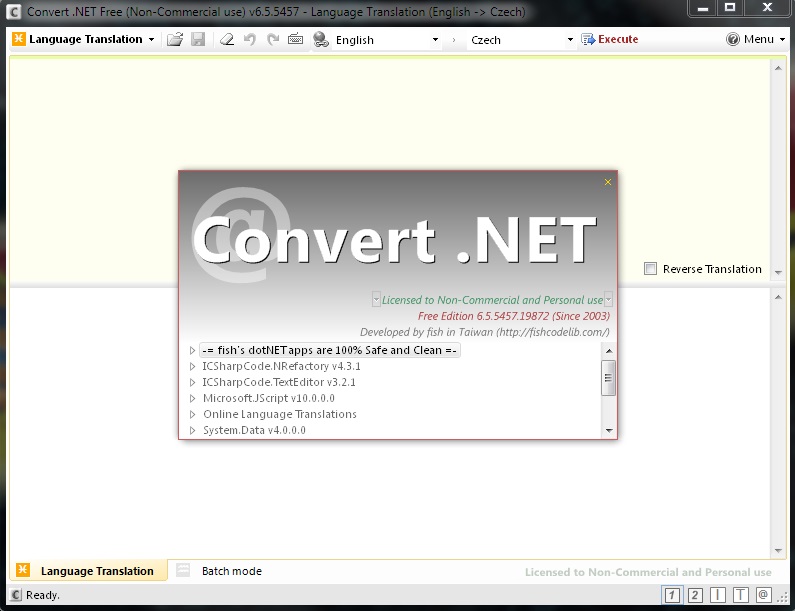Click the save disk icon
Image resolution: width=795 pixels, height=611 pixels.
198,40
